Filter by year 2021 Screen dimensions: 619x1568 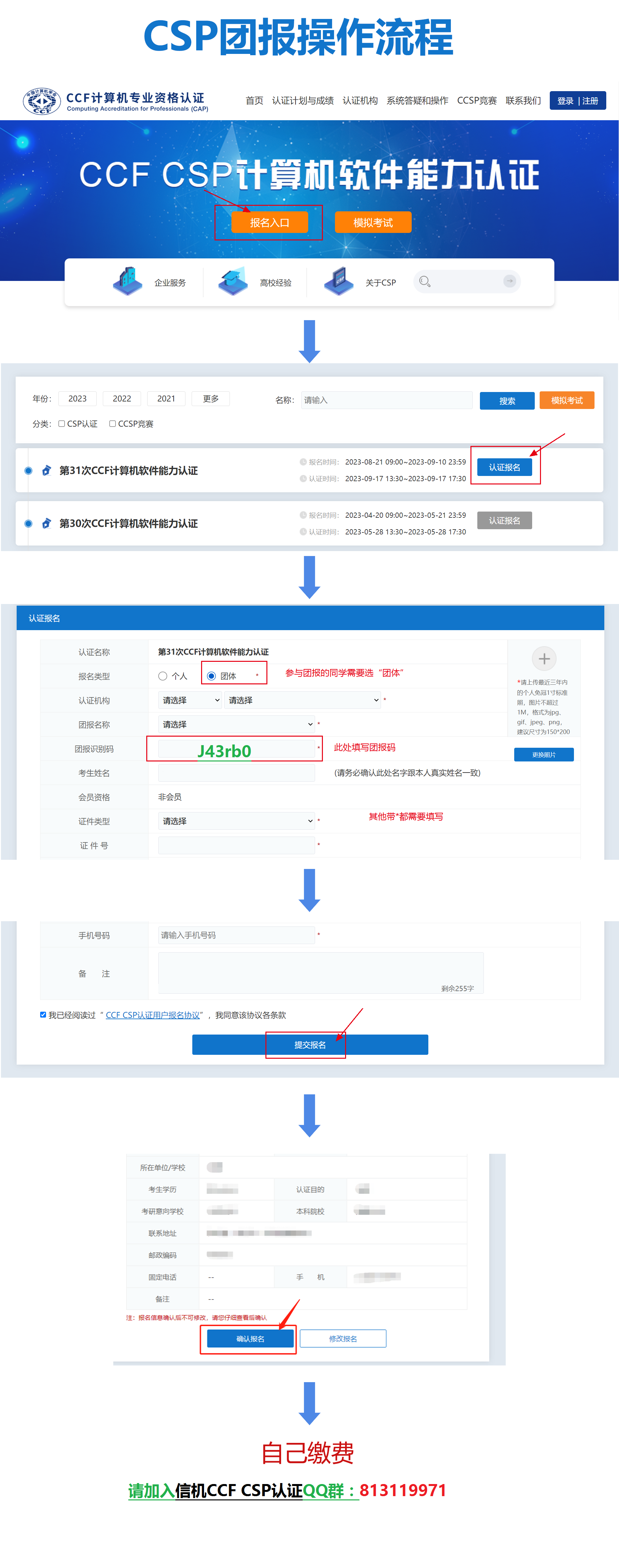point(166,399)
